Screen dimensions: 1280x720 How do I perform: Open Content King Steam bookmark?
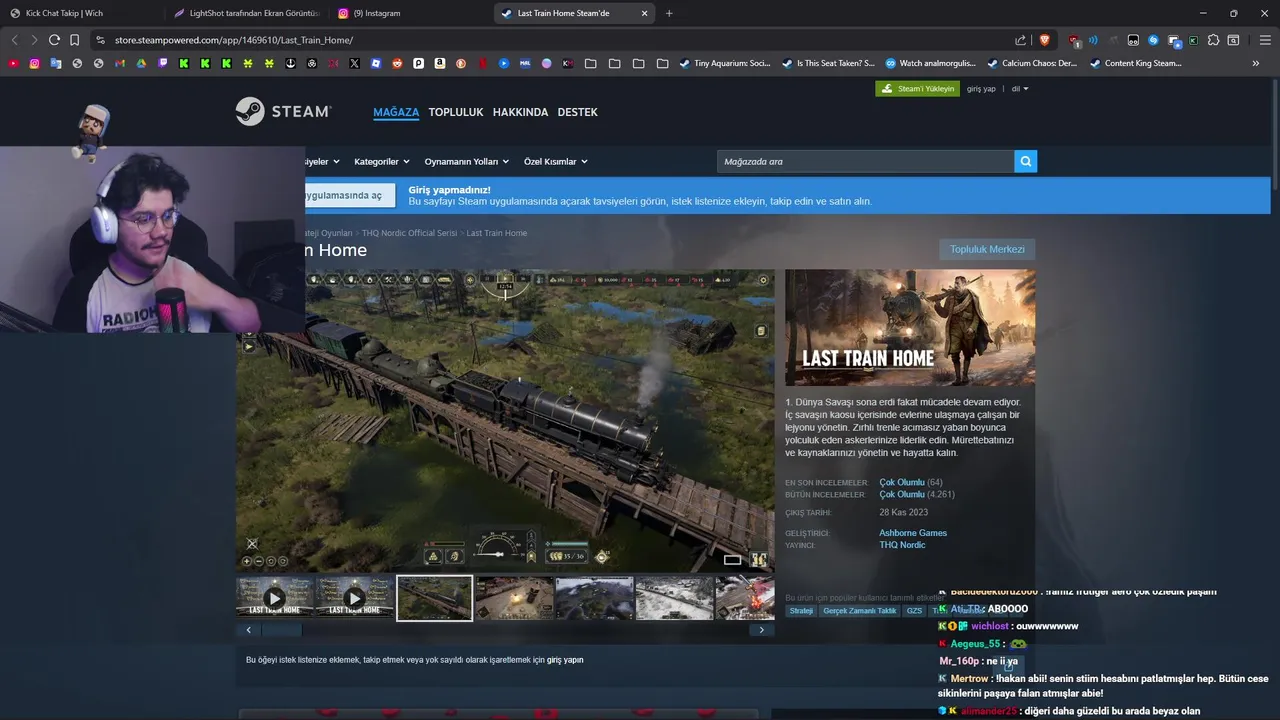click(1135, 63)
